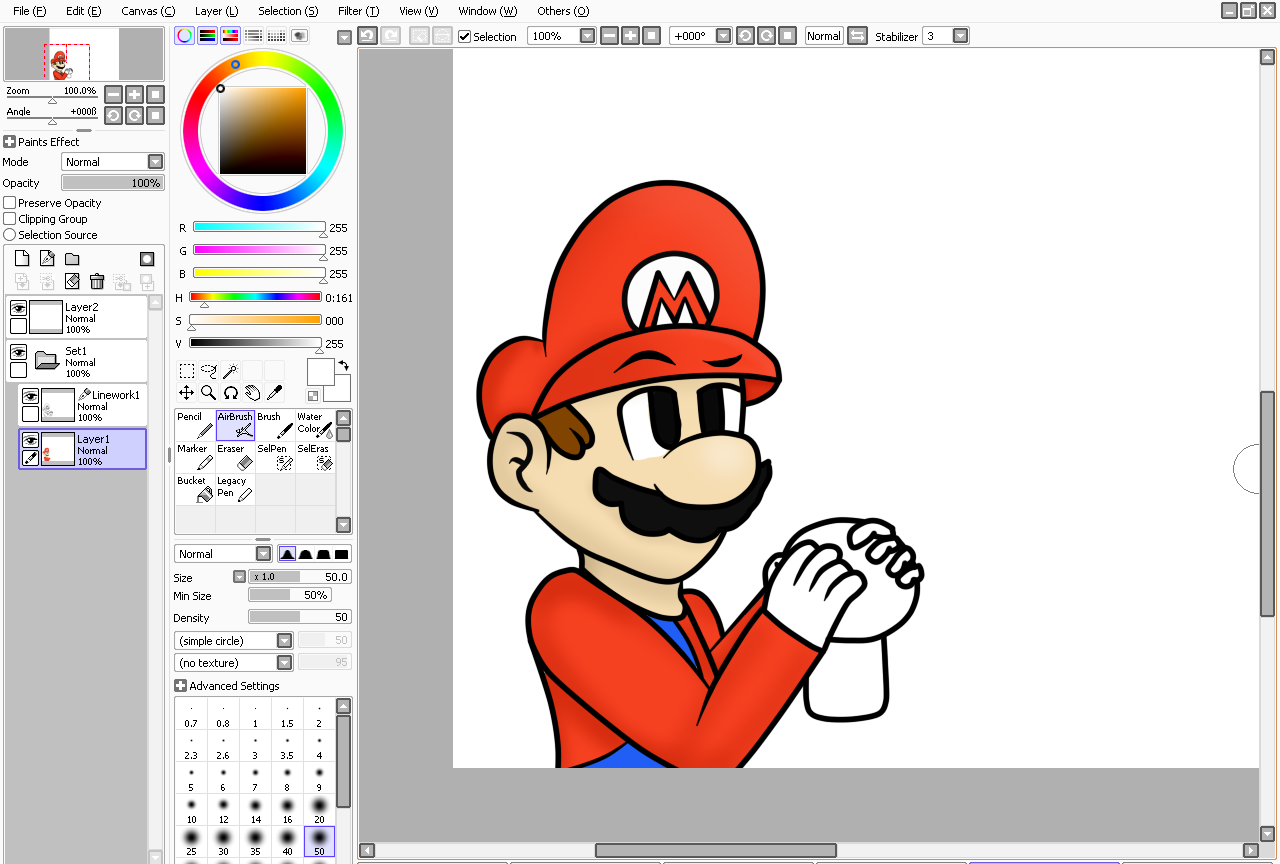Enable Preserve Opacity checkbox
Image resolution: width=1280 pixels, height=864 pixels.
(10, 203)
